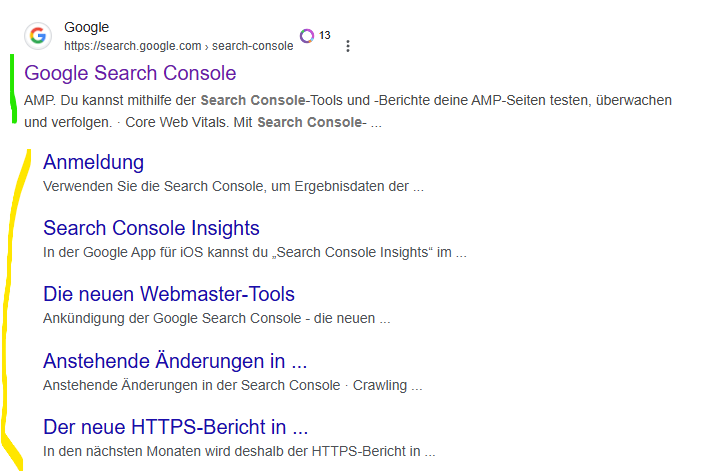Open Der neue HTTPS-Bericht in ... link

[x=175, y=427]
